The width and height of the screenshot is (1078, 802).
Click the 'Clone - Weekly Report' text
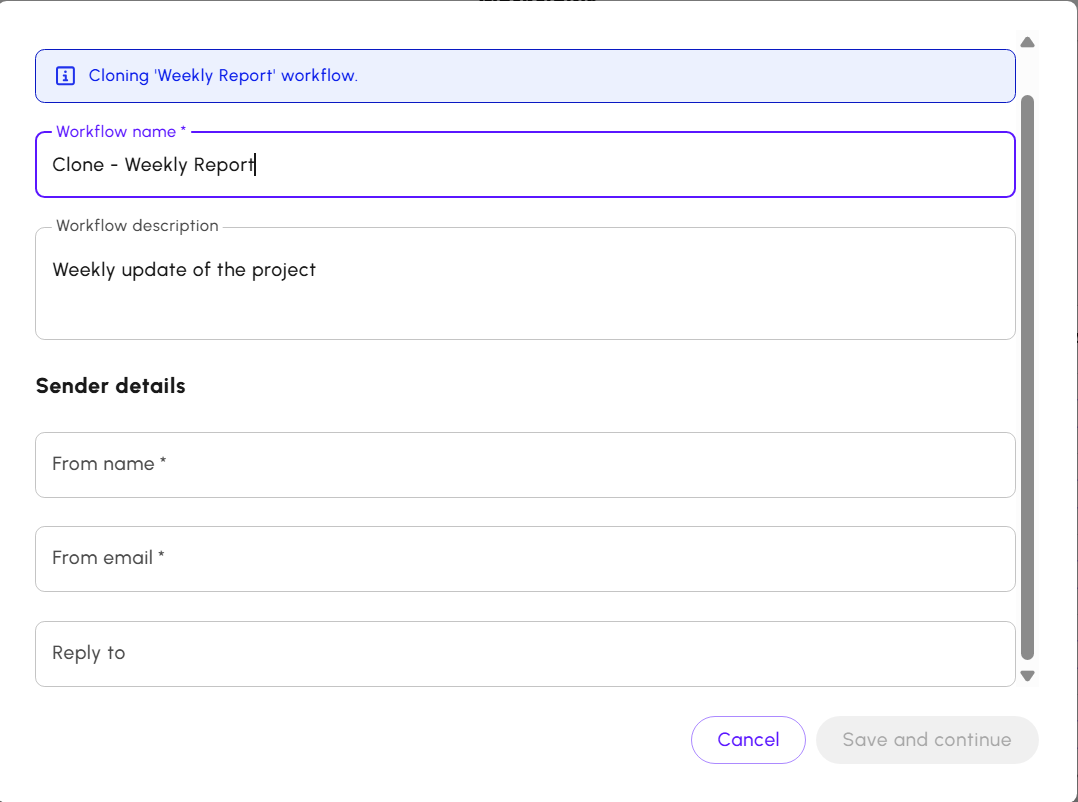point(153,165)
